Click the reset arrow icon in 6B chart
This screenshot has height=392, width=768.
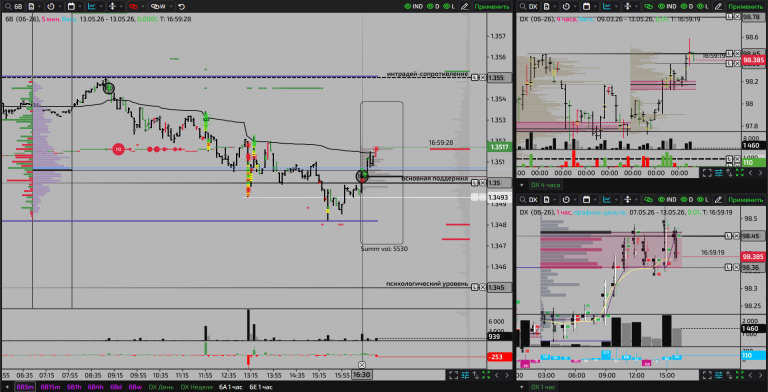[182, 7]
